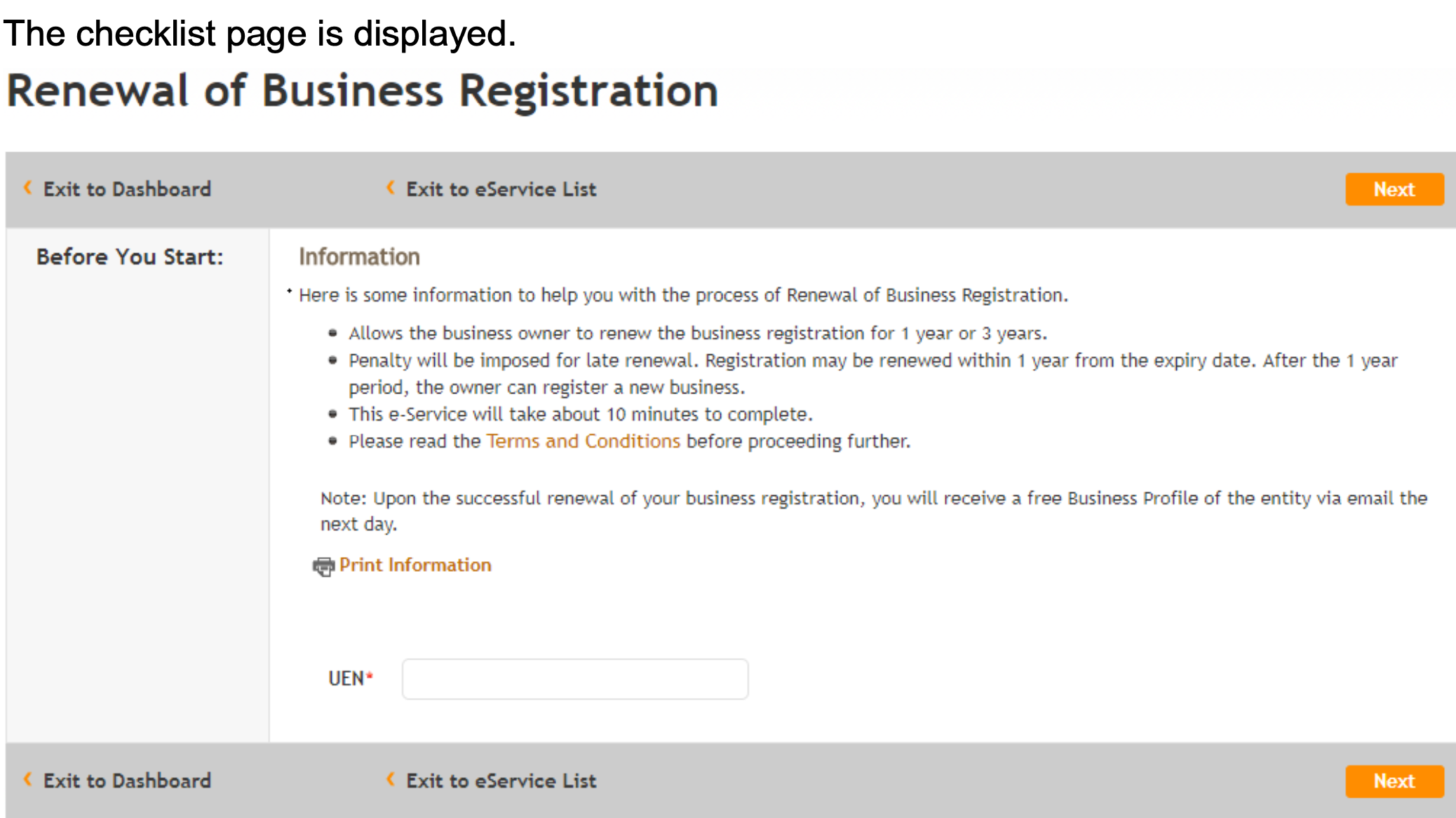1456x818 pixels.
Task: Open the Print Information link
Action: pyautogui.click(x=415, y=565)
